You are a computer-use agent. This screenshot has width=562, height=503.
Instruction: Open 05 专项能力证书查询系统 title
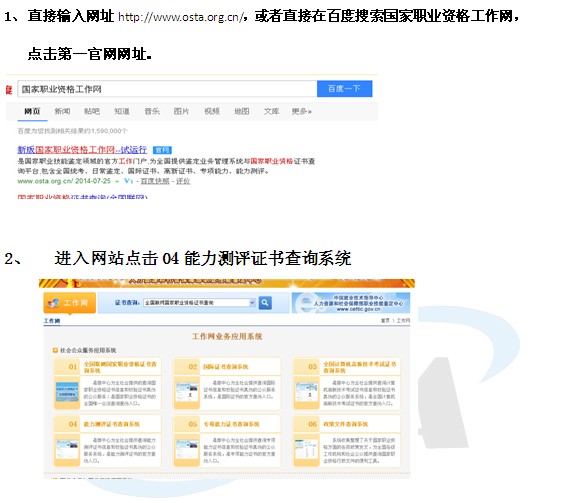(x=231, y=424)
